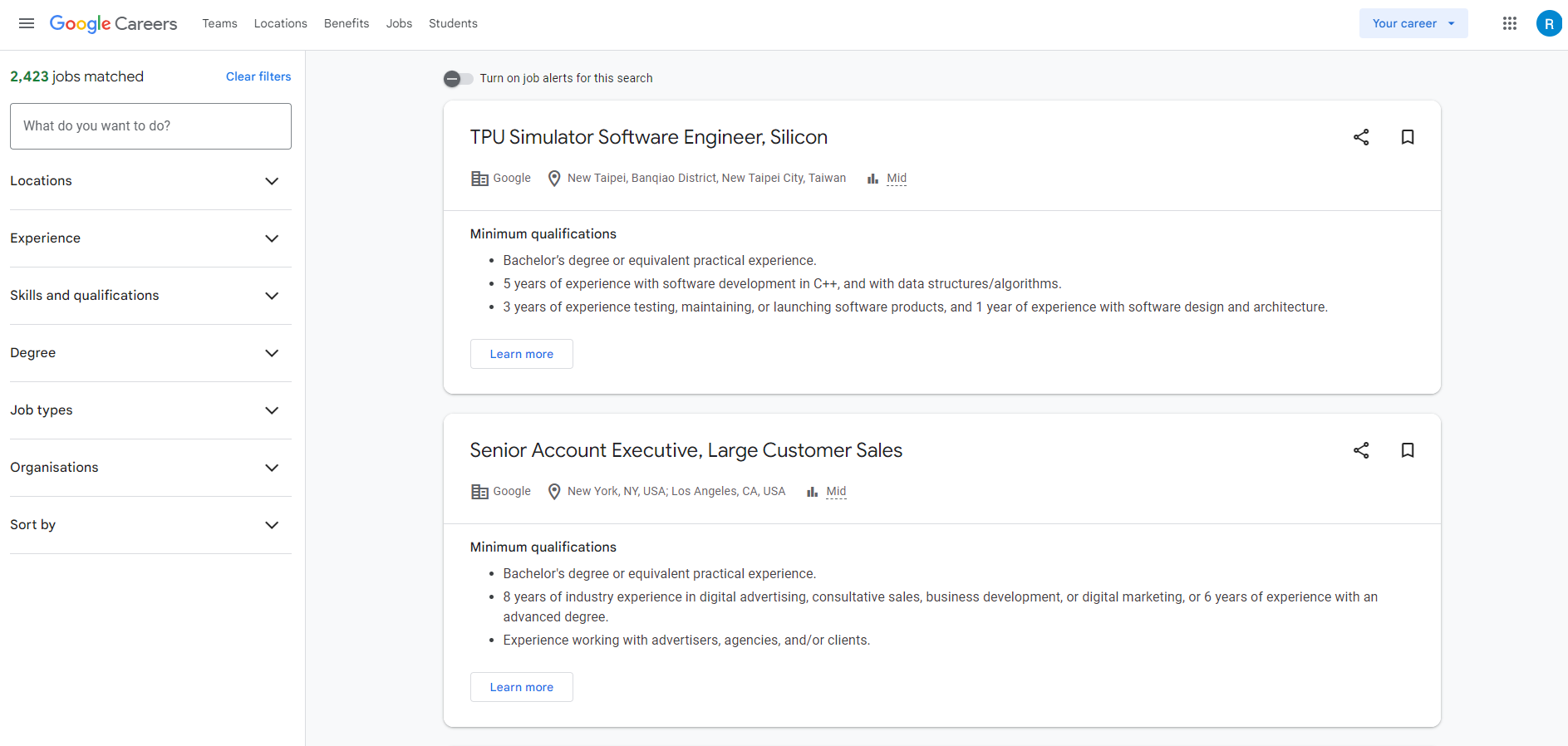Viewport: 1568px width, 746px height.
Task: Turn on job alerts toggle
Action: click(x=458, y=79)
